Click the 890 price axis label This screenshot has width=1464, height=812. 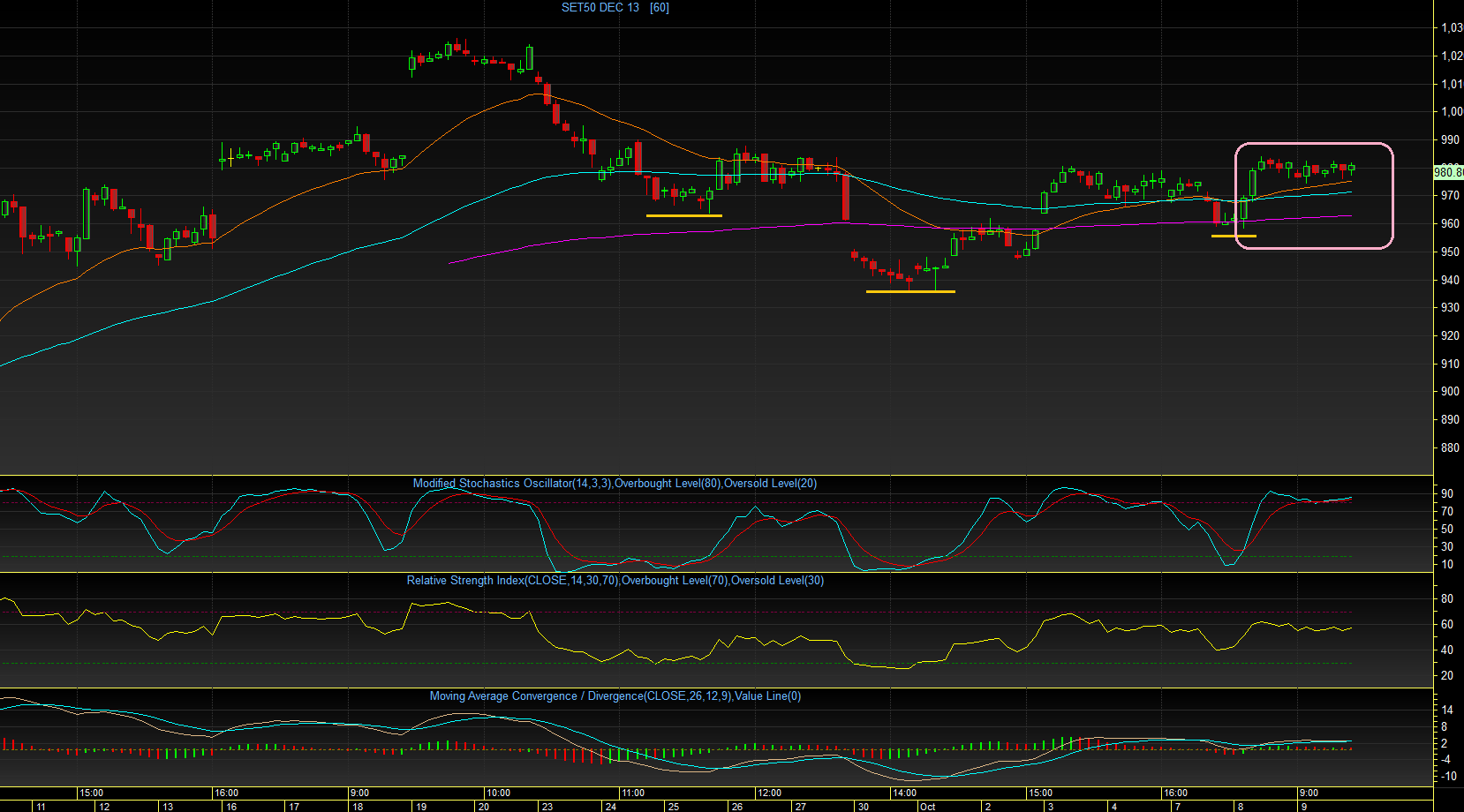pos(1451,419)
